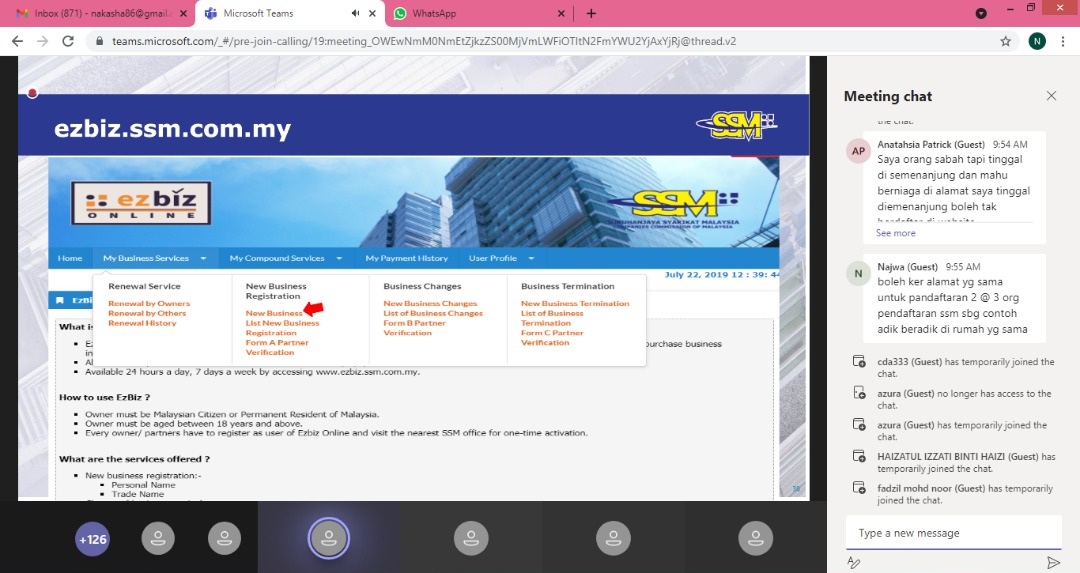Open a new browser tab
Viewport: 1080px width, 573px height.
click(x=591, y=13)
